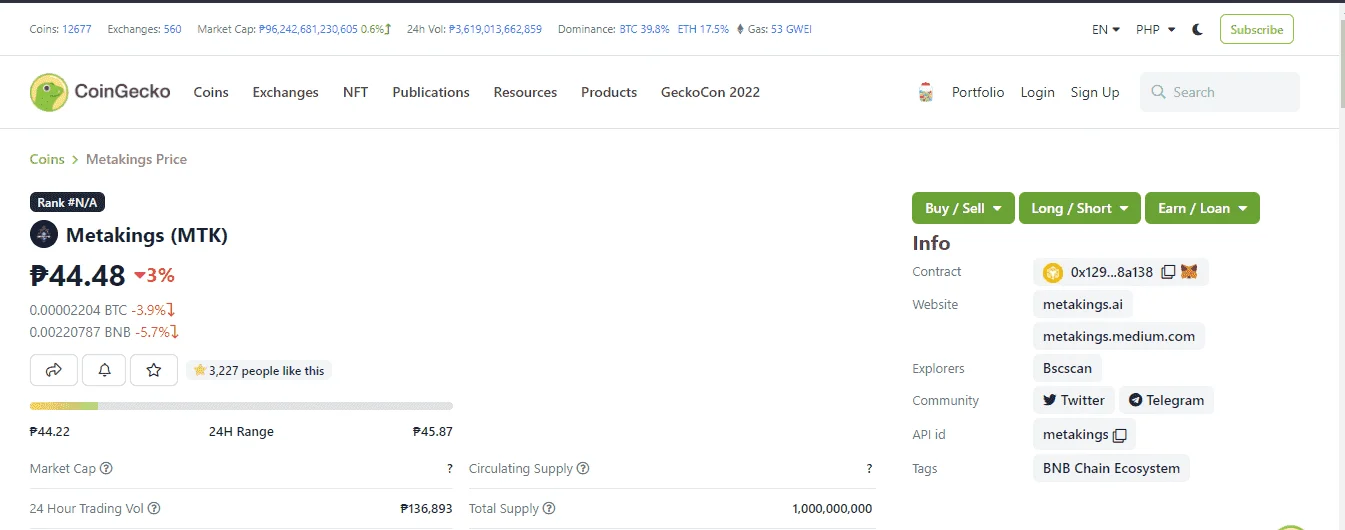Viewport: 1345px width, 530px height.
Task: Click the price alert bell icon
Action: pos(104,370)
